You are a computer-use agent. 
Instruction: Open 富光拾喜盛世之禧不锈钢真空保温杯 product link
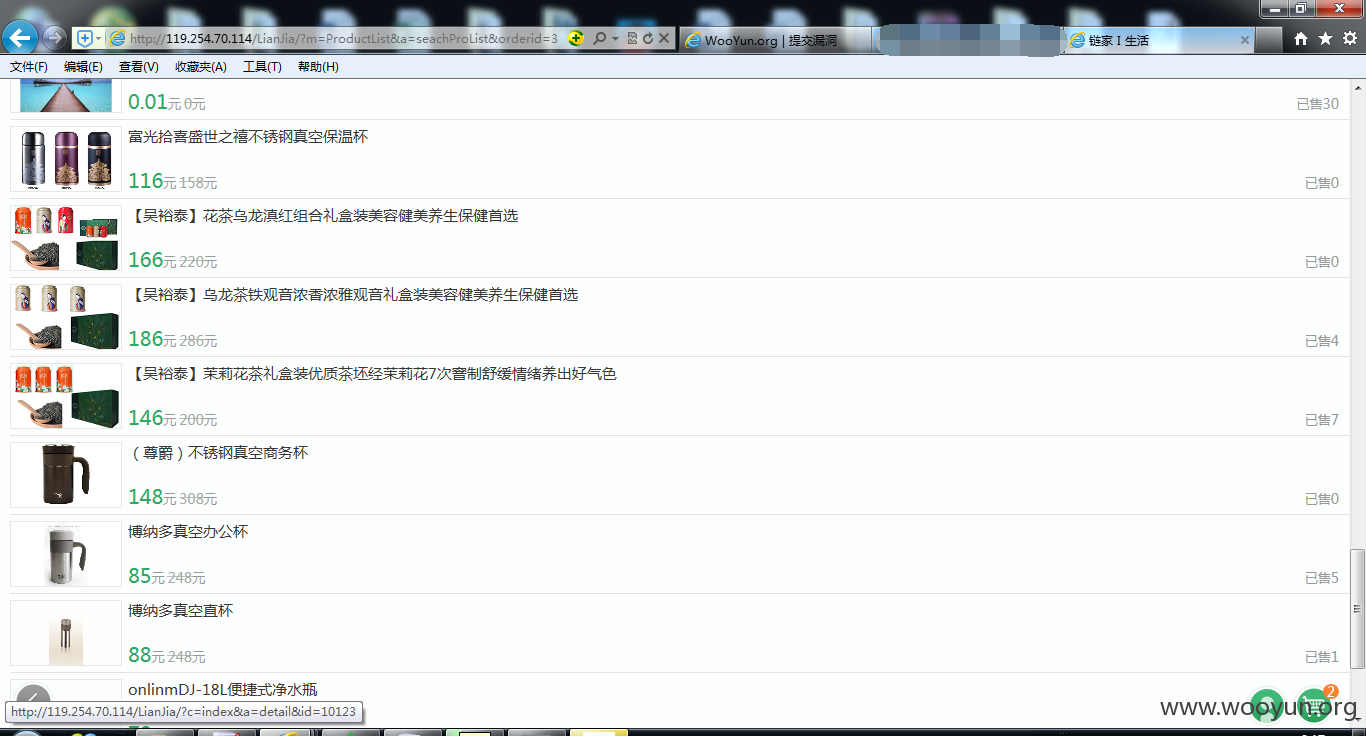pyautogui.click(x=248, y=136)
